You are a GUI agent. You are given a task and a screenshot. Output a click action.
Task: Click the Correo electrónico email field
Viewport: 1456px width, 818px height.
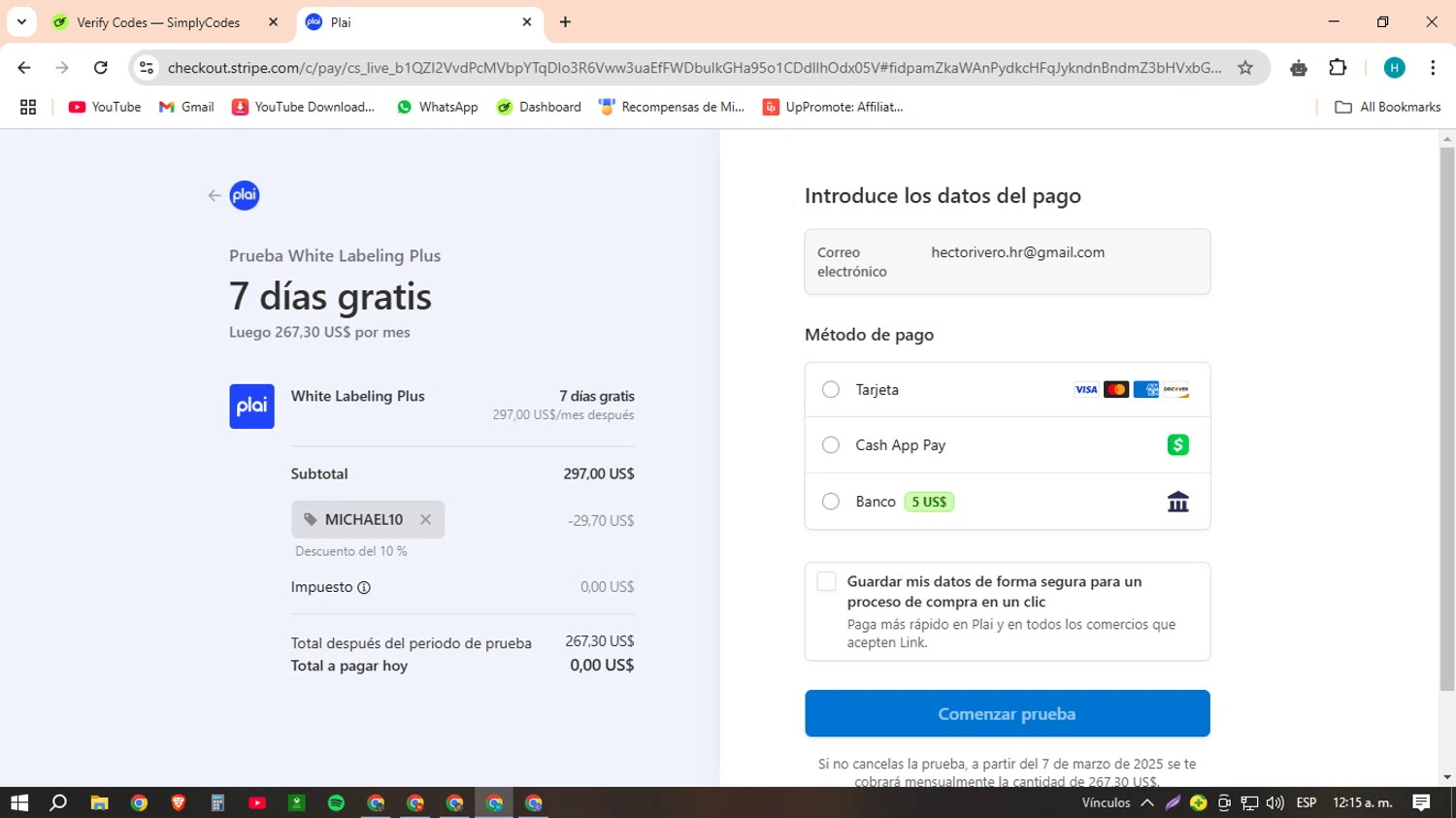point(1008,261)
